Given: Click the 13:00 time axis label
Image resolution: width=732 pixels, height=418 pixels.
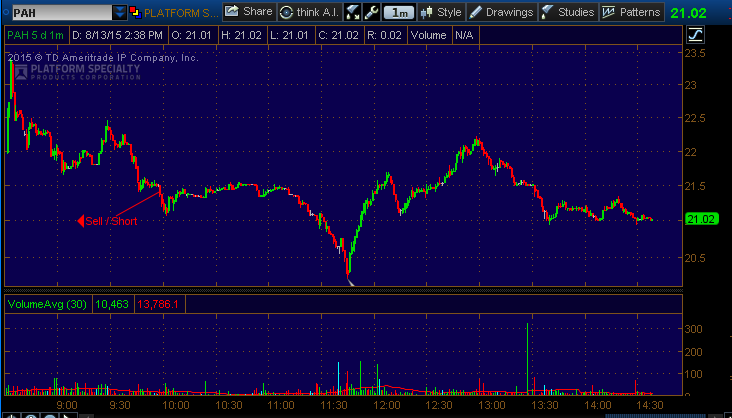Looking at the screenshot, I should tap(494, 404).
